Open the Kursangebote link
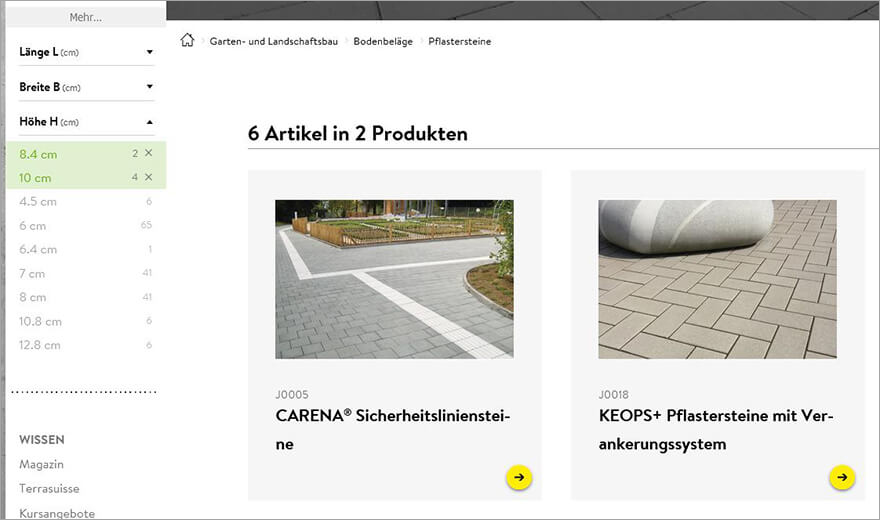 point(57,513)
